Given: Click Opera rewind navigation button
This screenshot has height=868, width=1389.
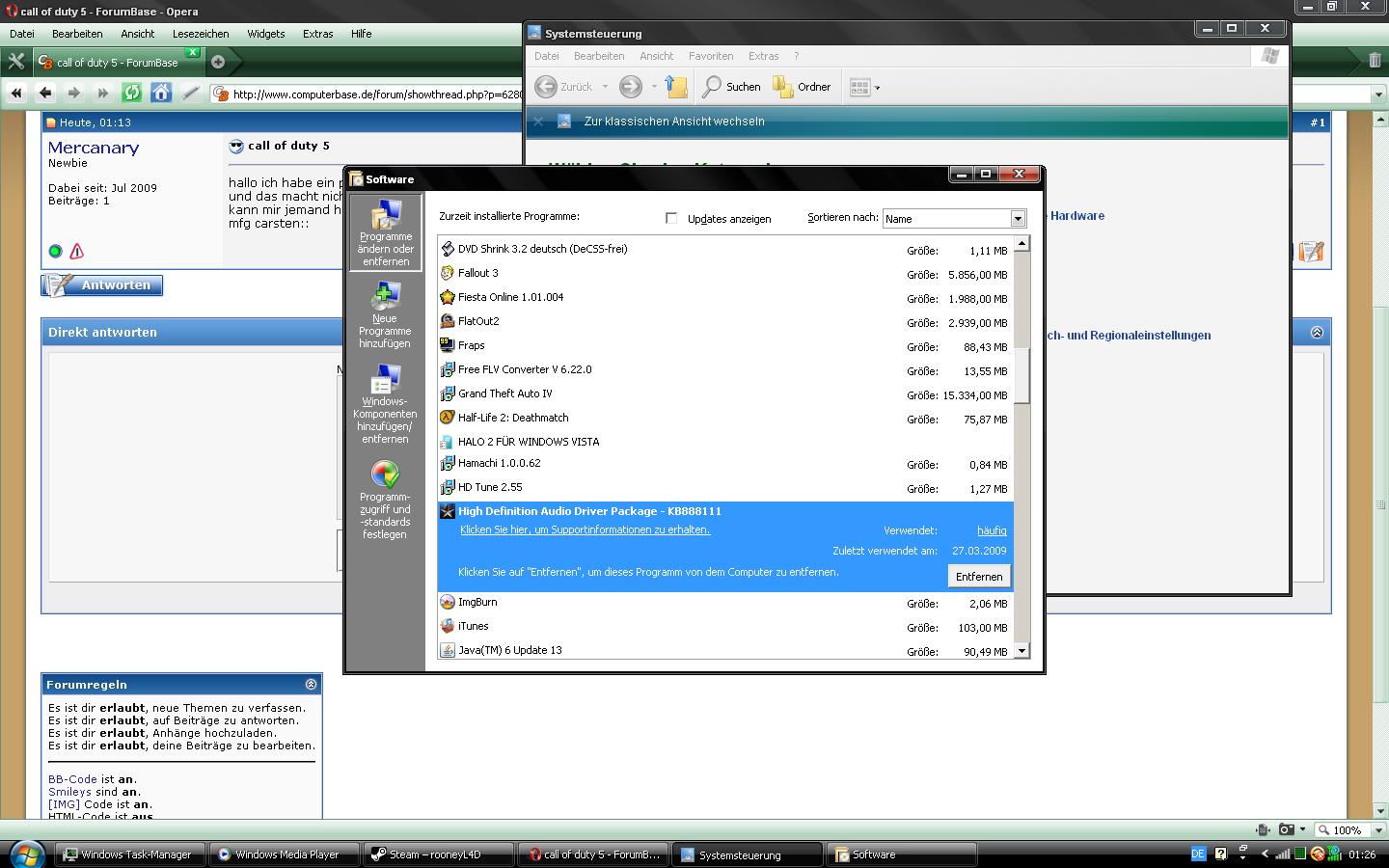Looking at the screenshot, I should coord(16,94).
